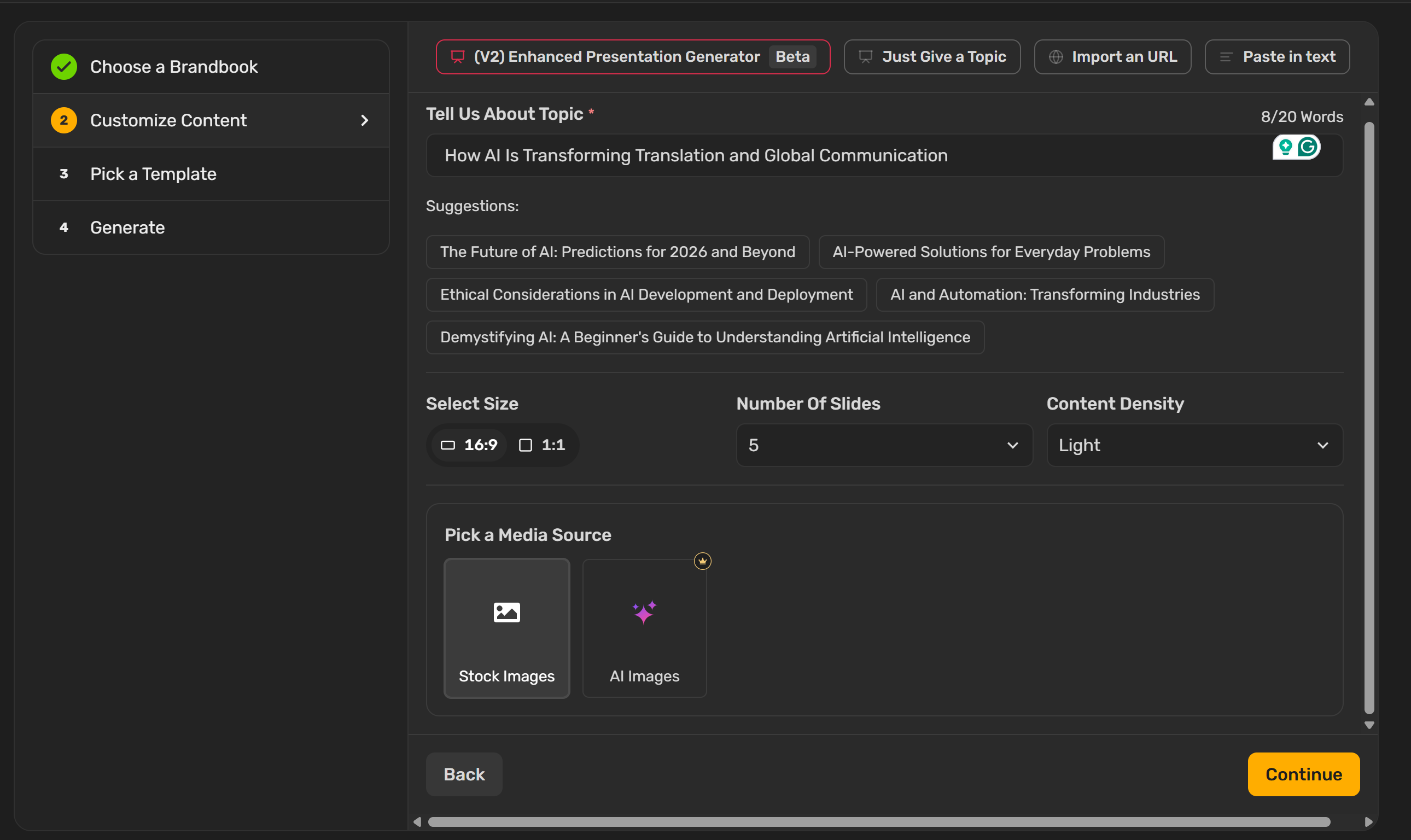The width and height of the screenshot is (1411, 840).
Task: Click the Stock Images picture icon
Action: [x=506, y=612]
